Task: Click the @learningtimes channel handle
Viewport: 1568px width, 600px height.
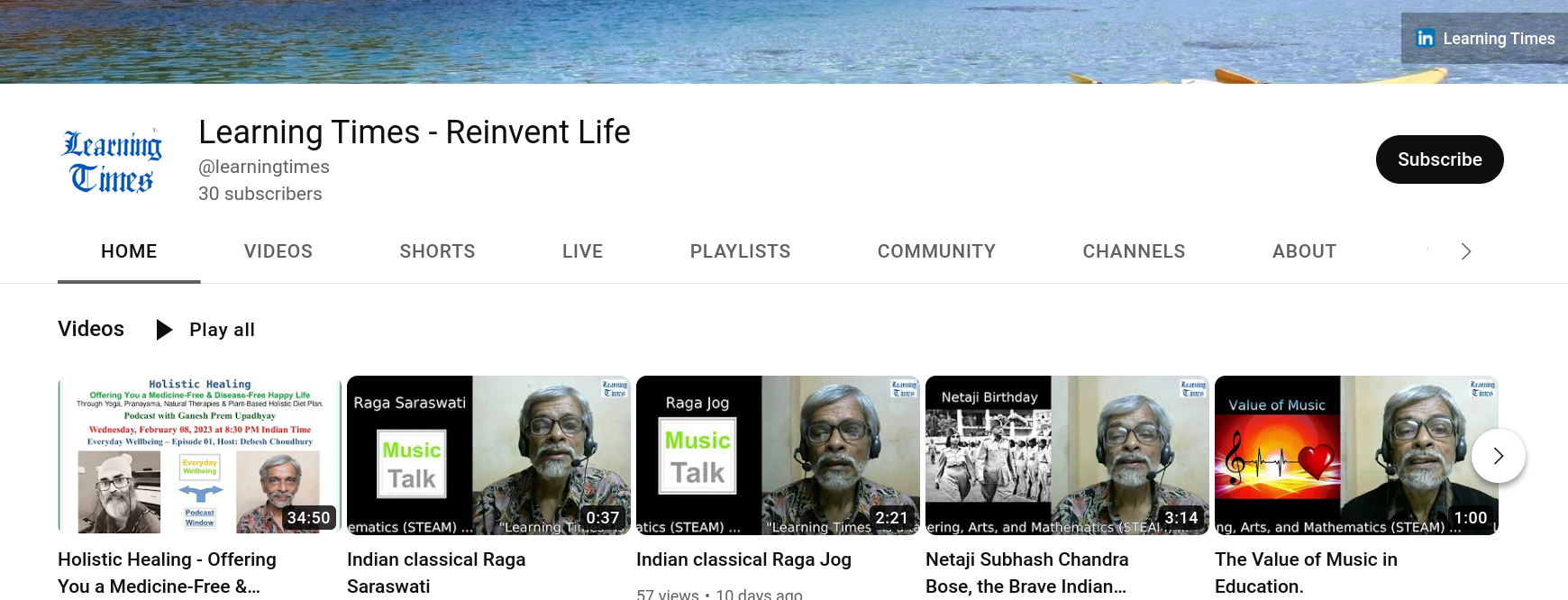Action: coord(264,167)
